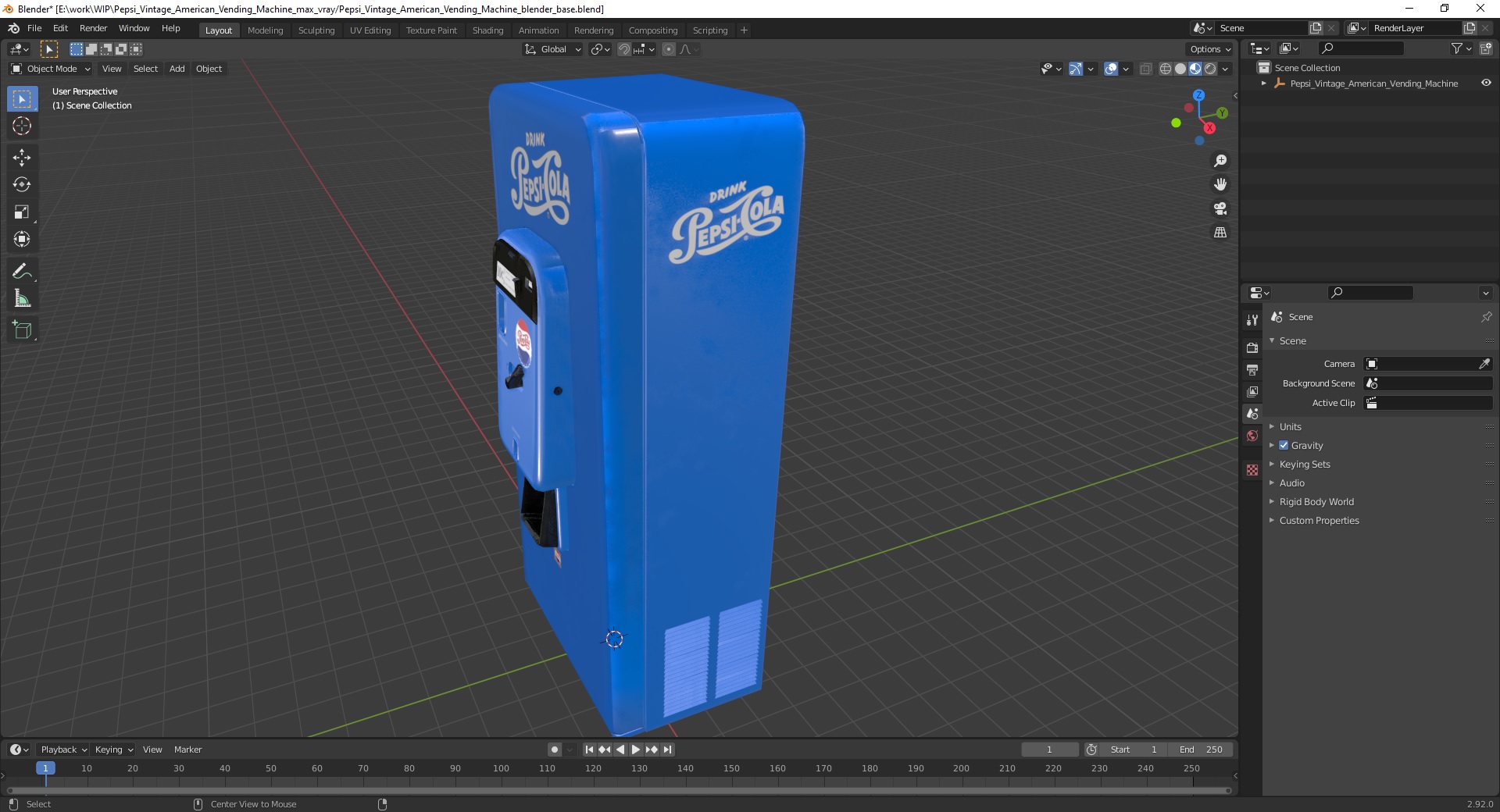Image resolution: width=1500 pixels, height=812 pixels.
Task: Open Object Mode dropdown
Action: point(51,69)
